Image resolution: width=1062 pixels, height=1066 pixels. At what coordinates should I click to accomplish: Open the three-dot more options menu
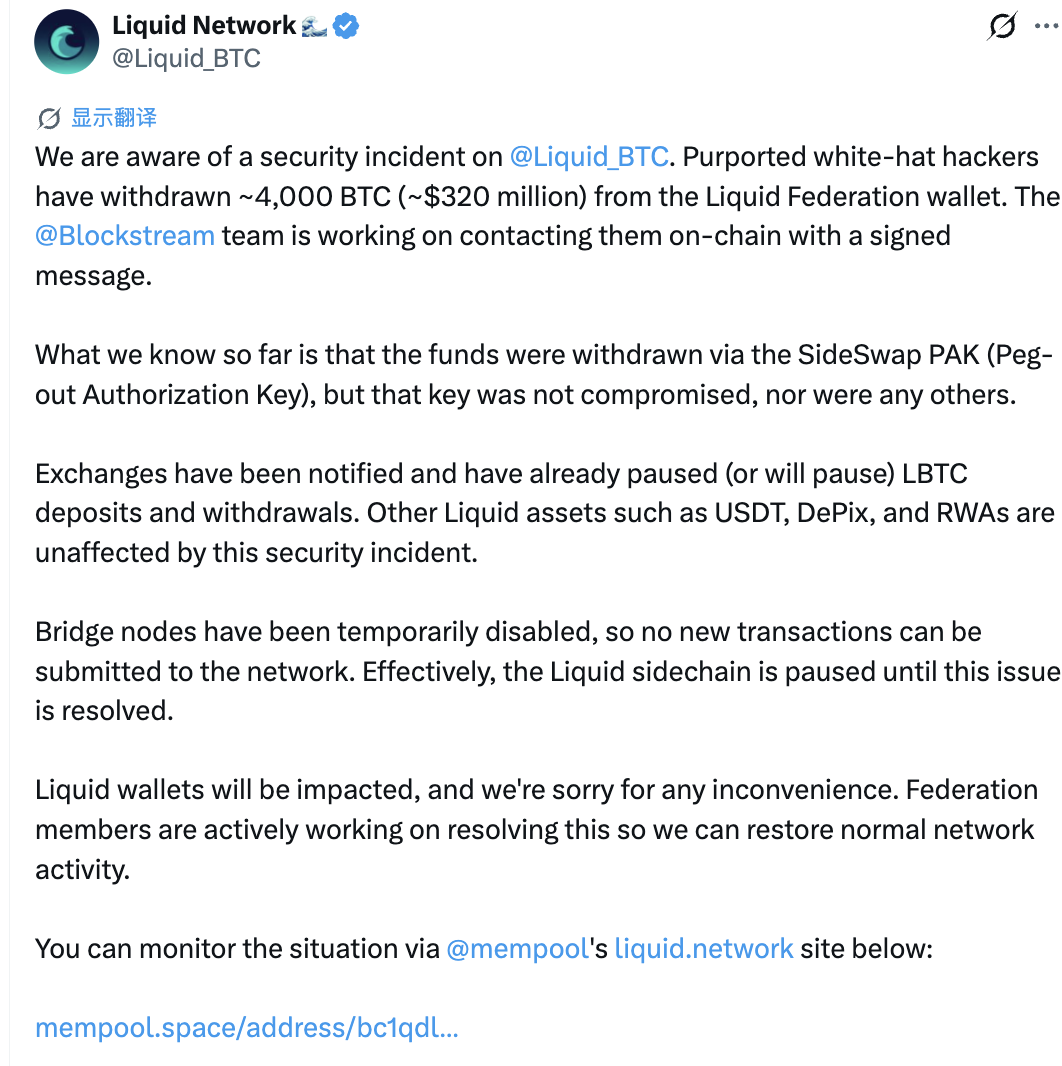click(1046, 26)
